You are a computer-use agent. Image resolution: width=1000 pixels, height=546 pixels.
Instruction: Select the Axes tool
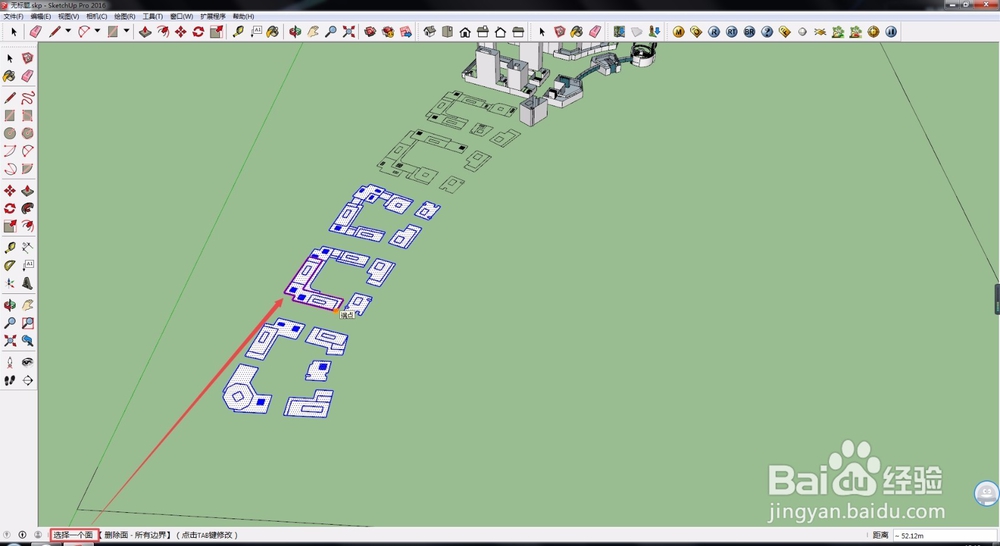[x=10, y=283]
